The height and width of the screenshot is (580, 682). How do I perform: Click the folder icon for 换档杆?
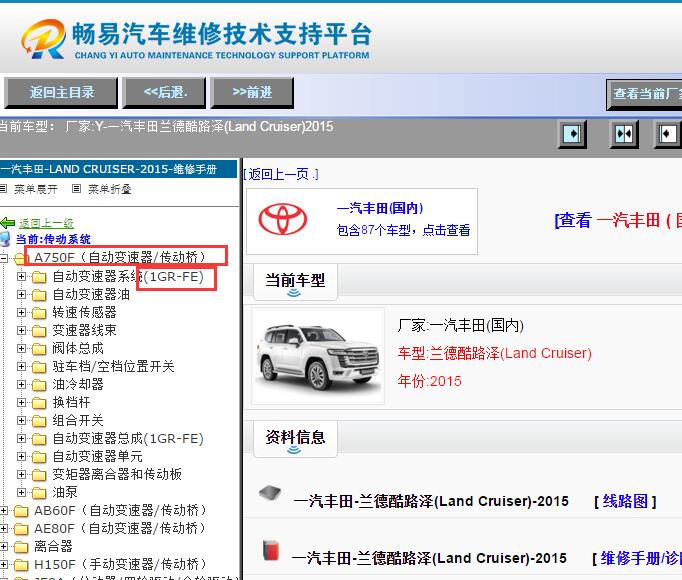(x=39, y=403)
